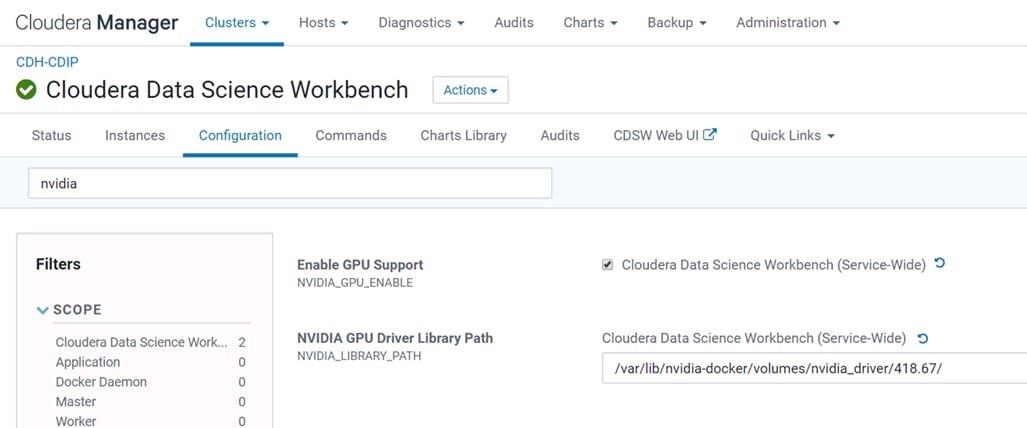Click the NVIDIA GPU Driver Library Path field
The image size is (1027, 428).
[814, 368]
